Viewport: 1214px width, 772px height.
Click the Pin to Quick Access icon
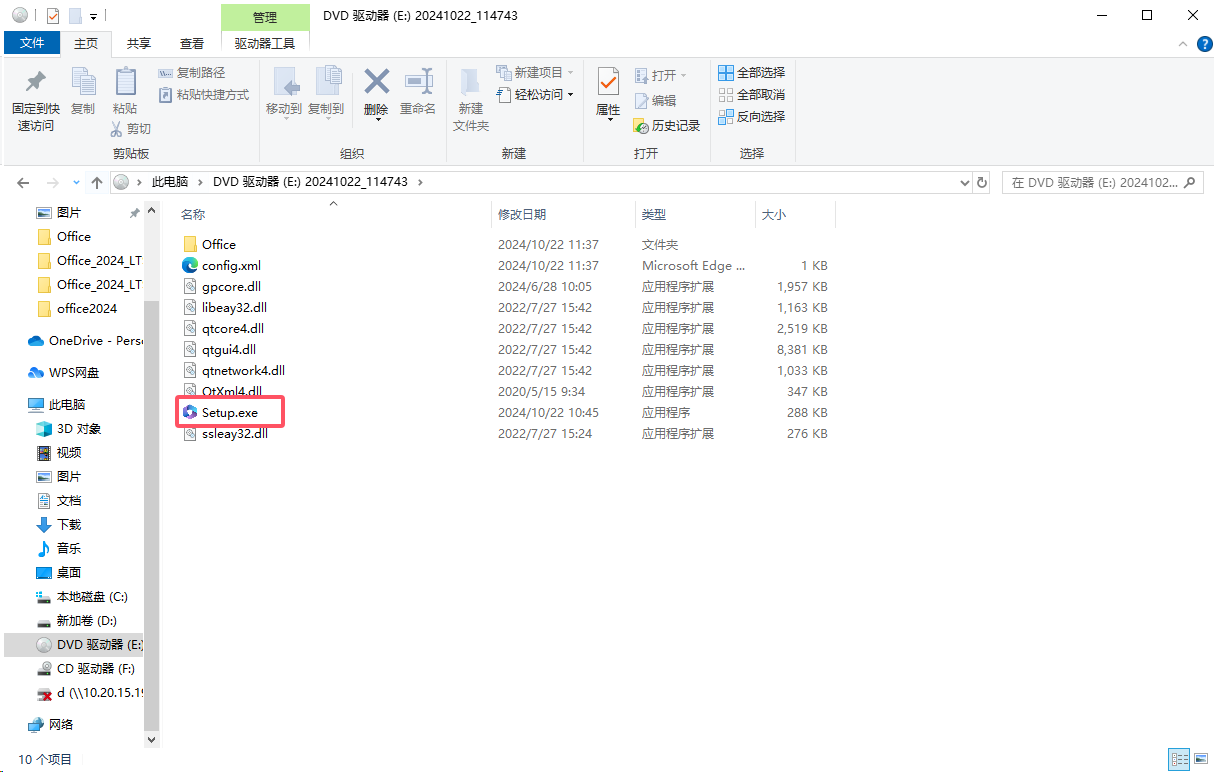coord(35,82)
